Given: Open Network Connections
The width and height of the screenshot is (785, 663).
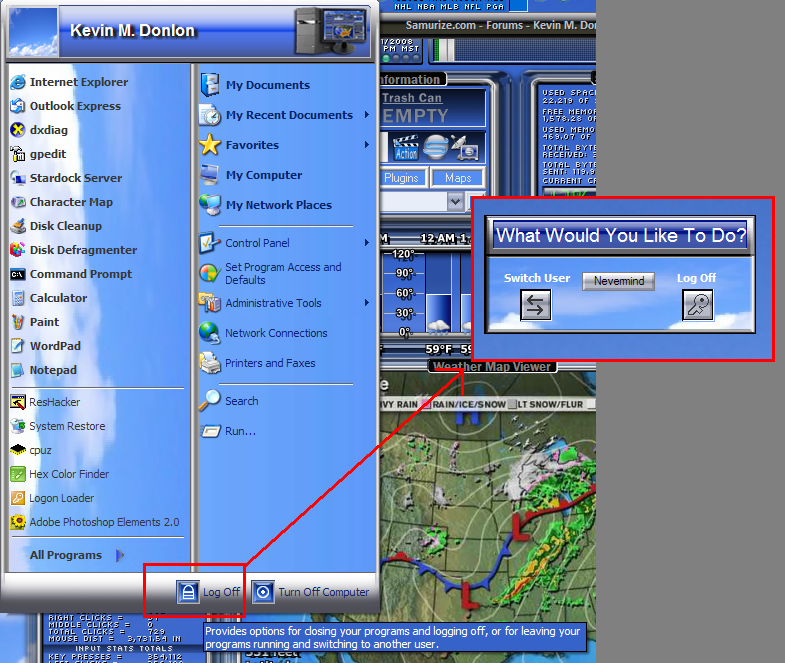Looking at the screenshot, I should [x=263, y=333].
